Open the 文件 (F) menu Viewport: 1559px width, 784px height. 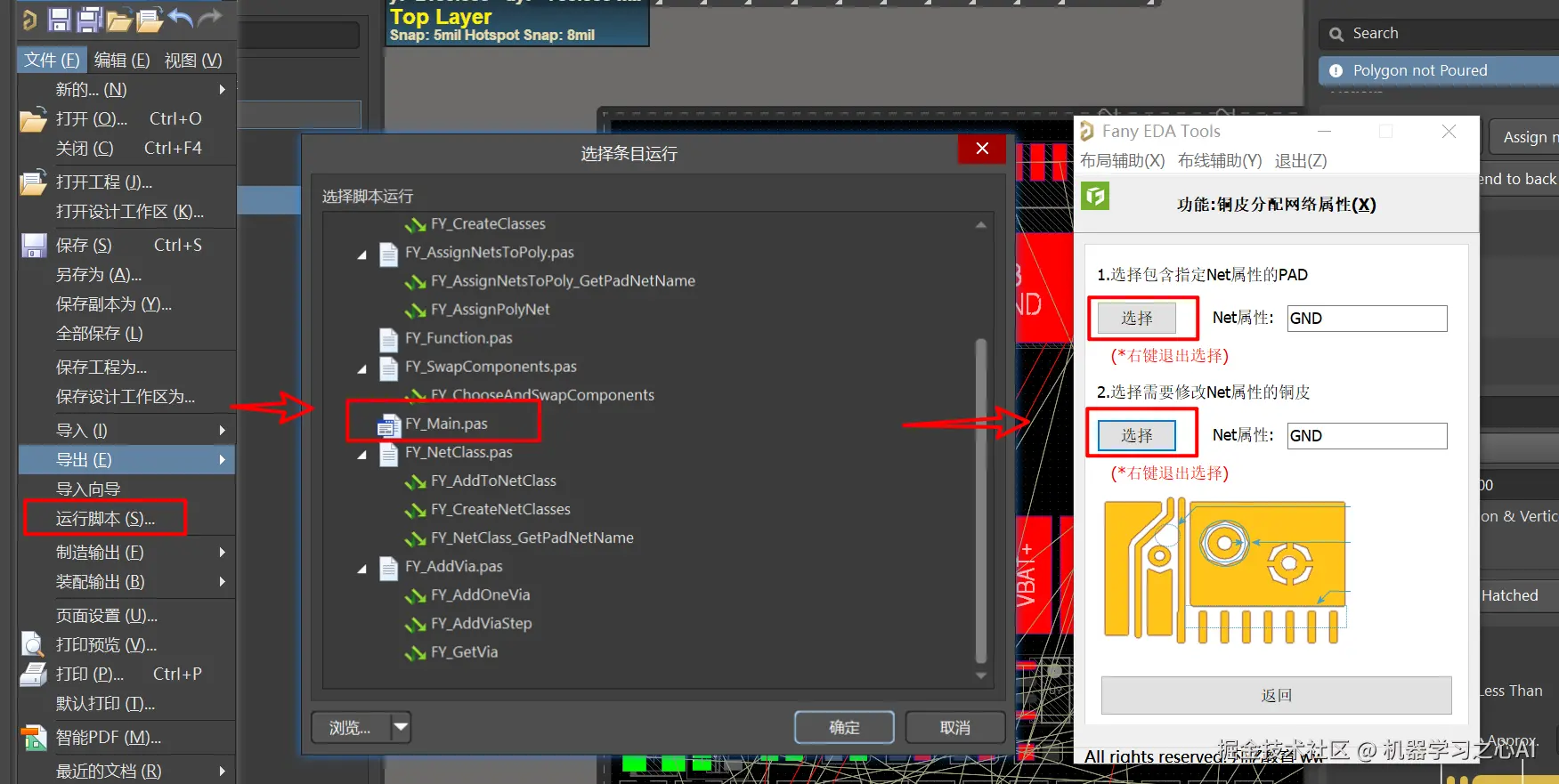point(52,61)
